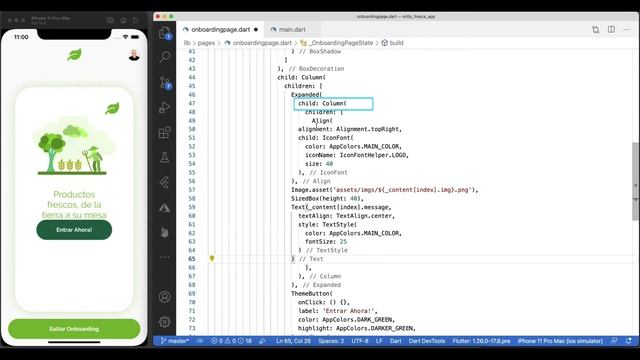The image size is (640, 360).
Task: Click on 'child: Column(' on line 47
Action: tap(322, 103)
